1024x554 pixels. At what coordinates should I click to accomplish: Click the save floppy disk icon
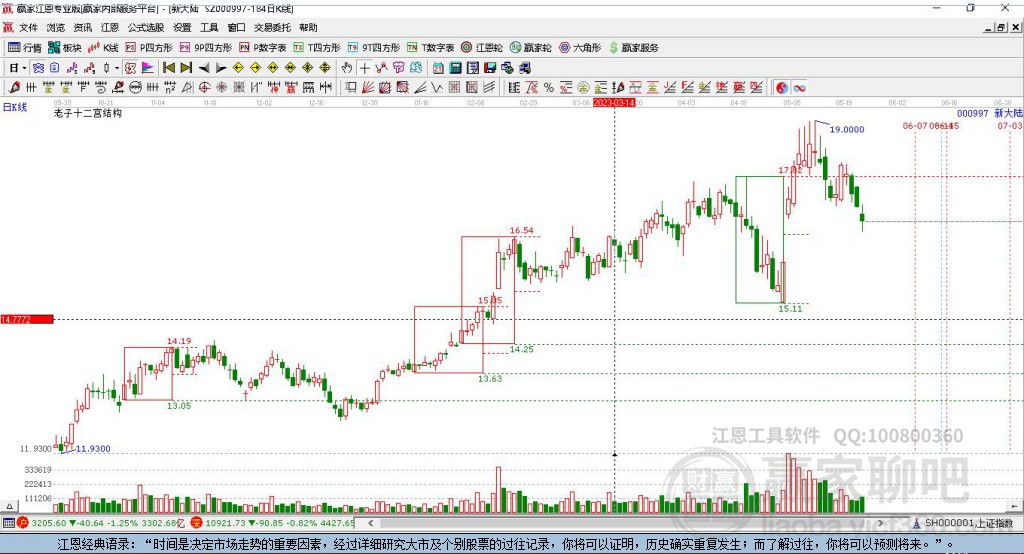490,67
